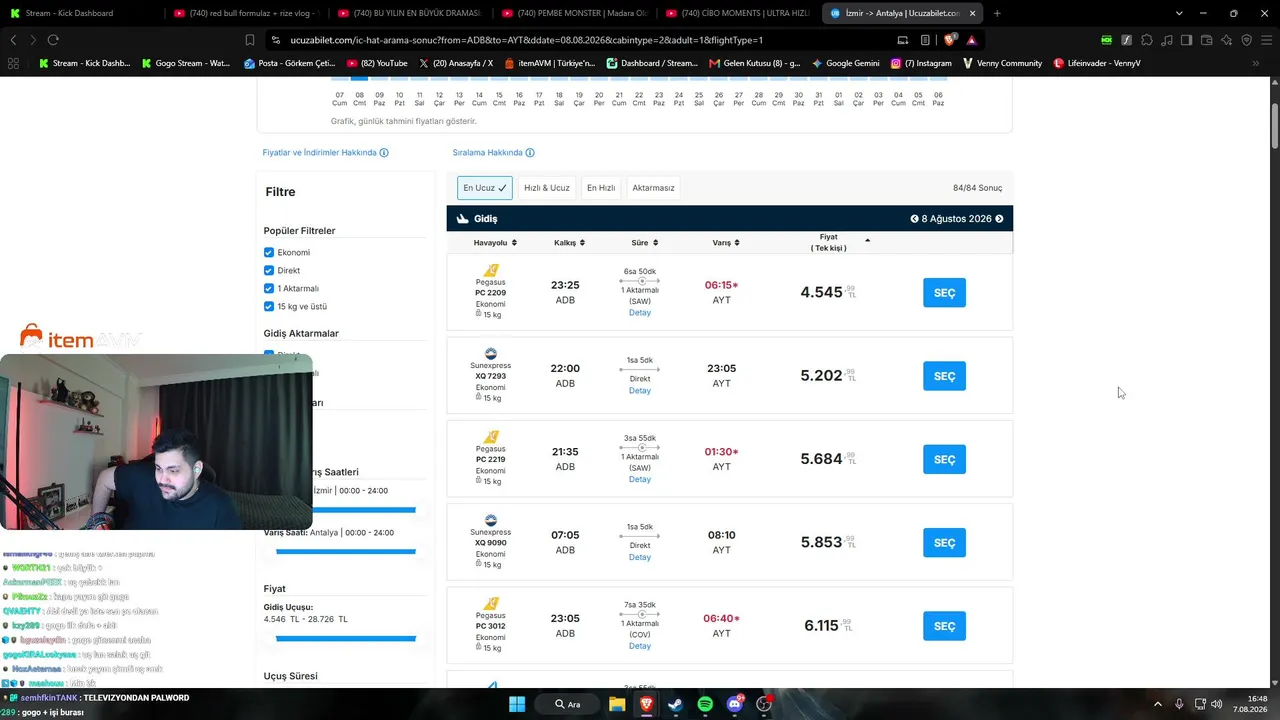Screen dimensions: 1280x720
Task: Click the browser back arrow
Action: 13,40
